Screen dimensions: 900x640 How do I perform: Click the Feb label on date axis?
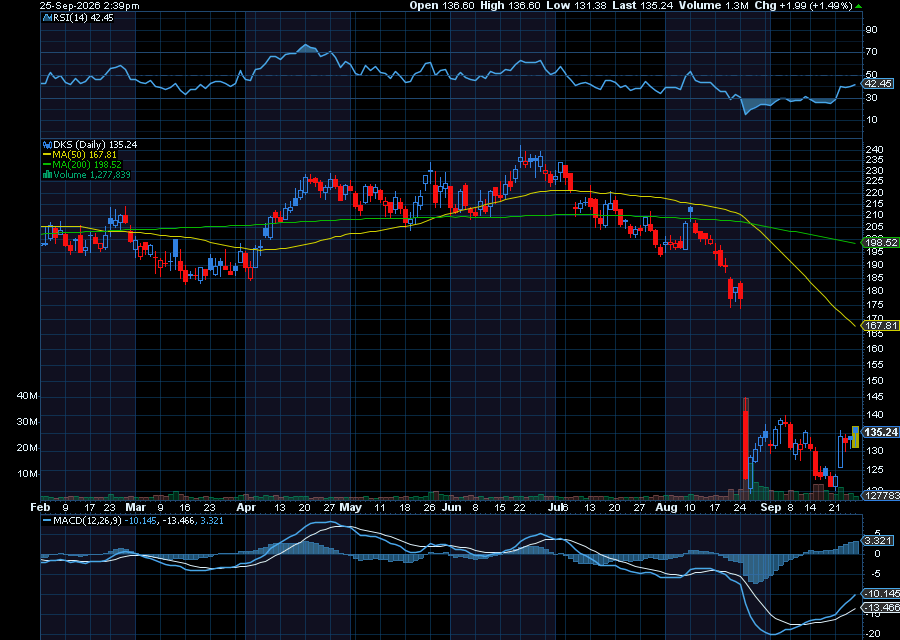(x=40, y=507)
